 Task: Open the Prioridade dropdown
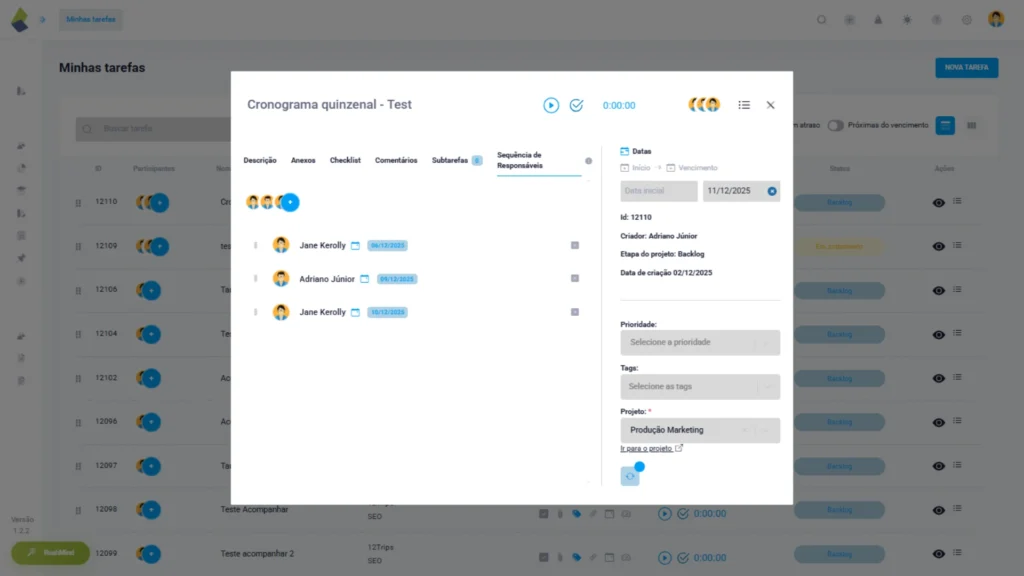(699, 342)
